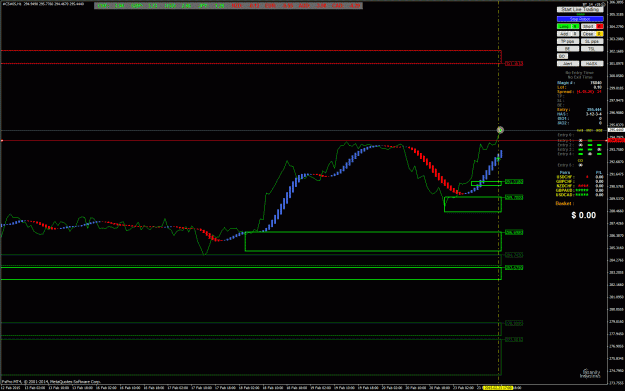
Task: Click the red AUD strength value
Action: click(321, 6)
